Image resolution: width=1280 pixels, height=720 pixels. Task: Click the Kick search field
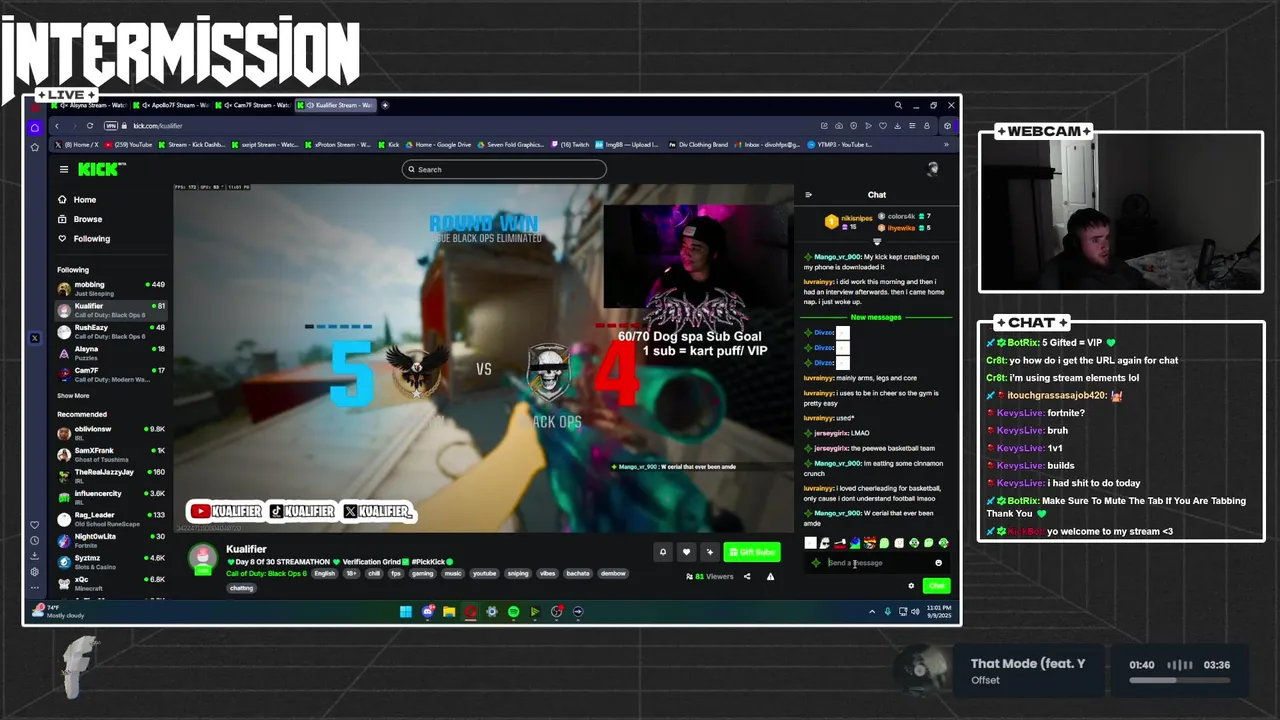click(x=504, y=169)
